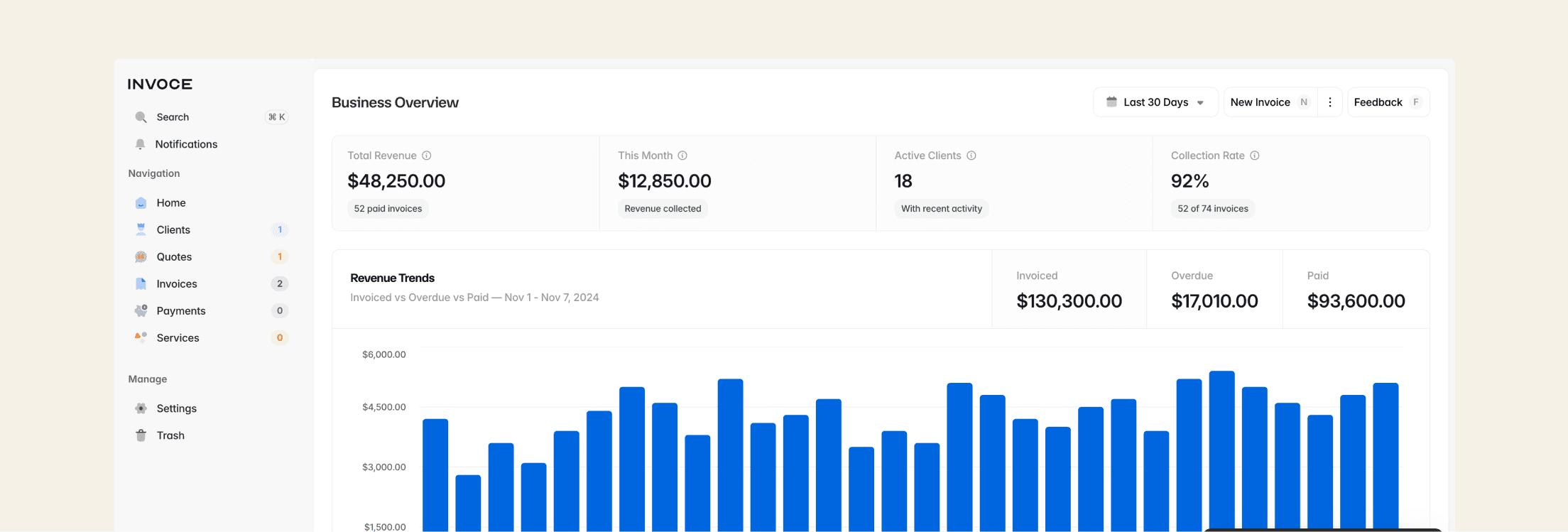The image size is (1568, 532).
Task: Click the Active Clients value 18
Action: [903, 181]
